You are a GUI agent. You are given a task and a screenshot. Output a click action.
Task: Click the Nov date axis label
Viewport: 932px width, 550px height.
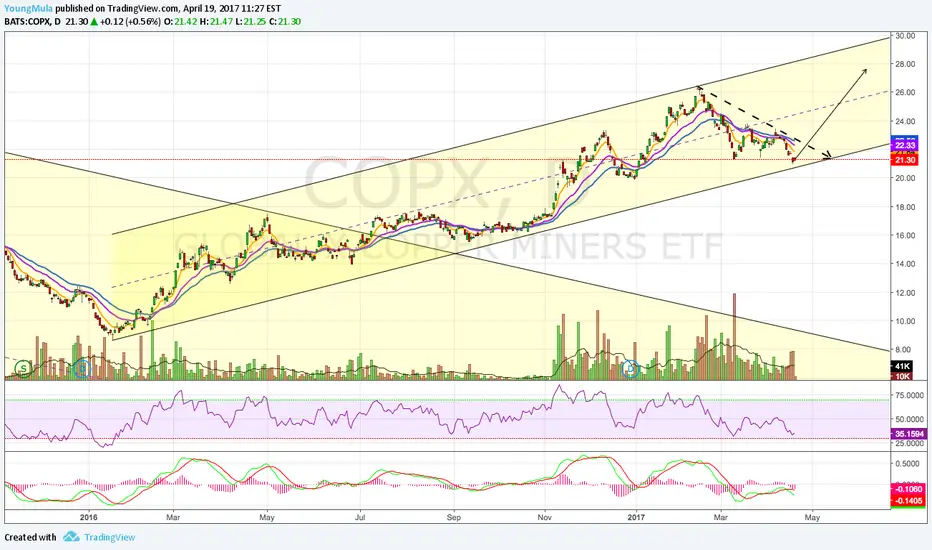coord(544,517)
